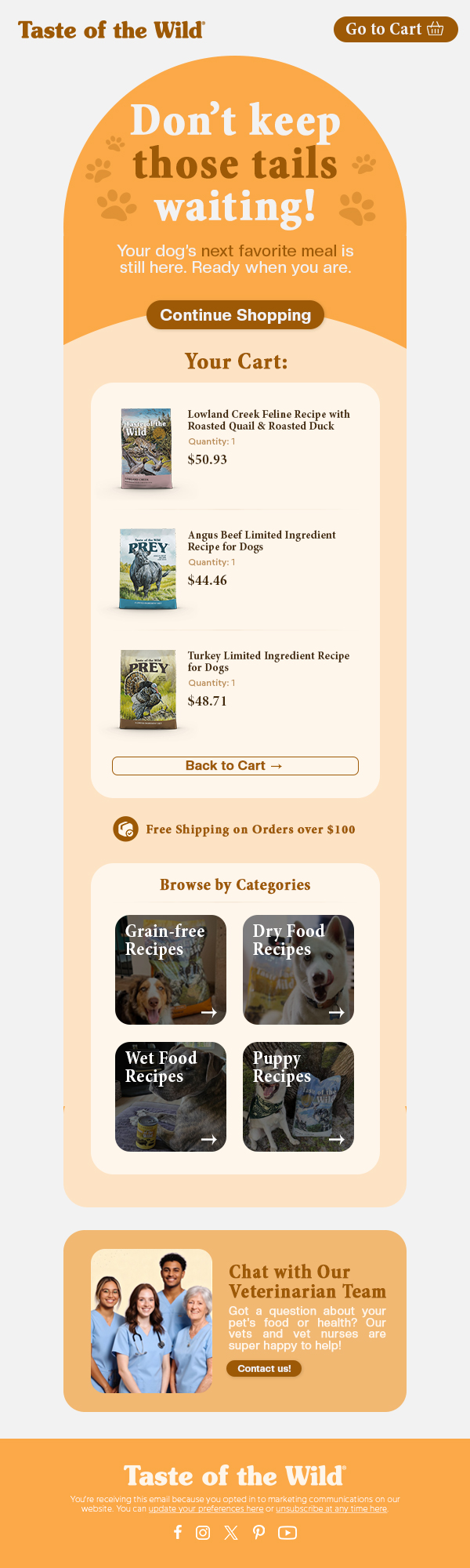
Task: Click update your preferences here link
Action: coord(206,1508)
